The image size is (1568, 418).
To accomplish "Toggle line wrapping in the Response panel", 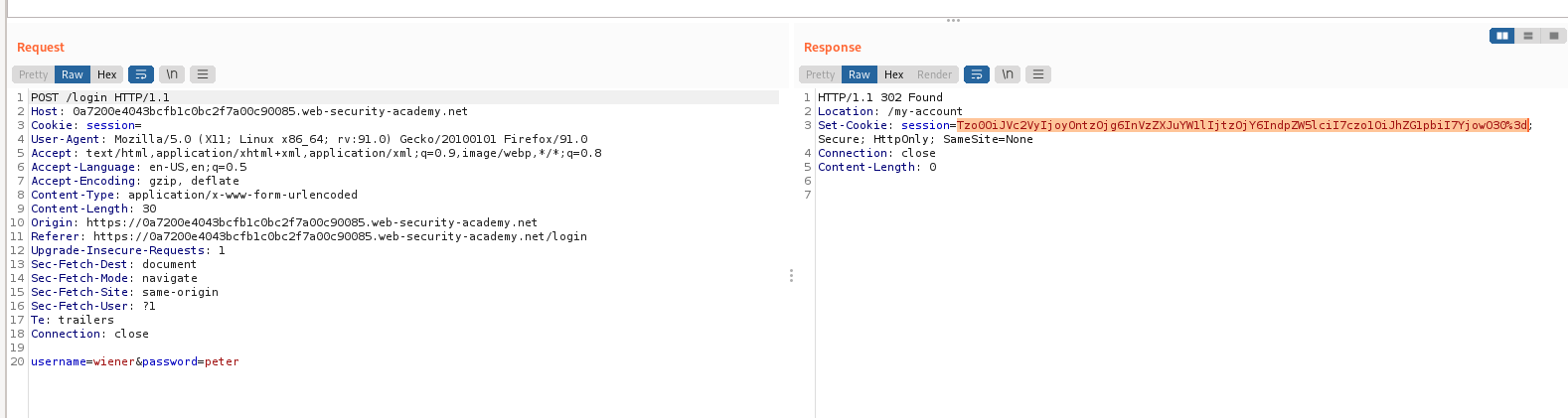I will pos(977,74).
